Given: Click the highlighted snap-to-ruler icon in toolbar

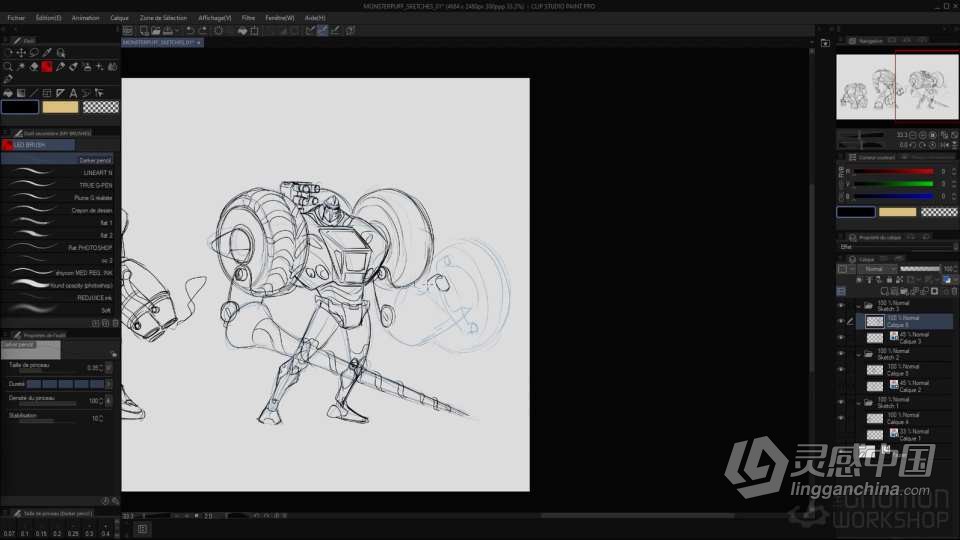Looking at the screenshot, I should click(323, 31).
